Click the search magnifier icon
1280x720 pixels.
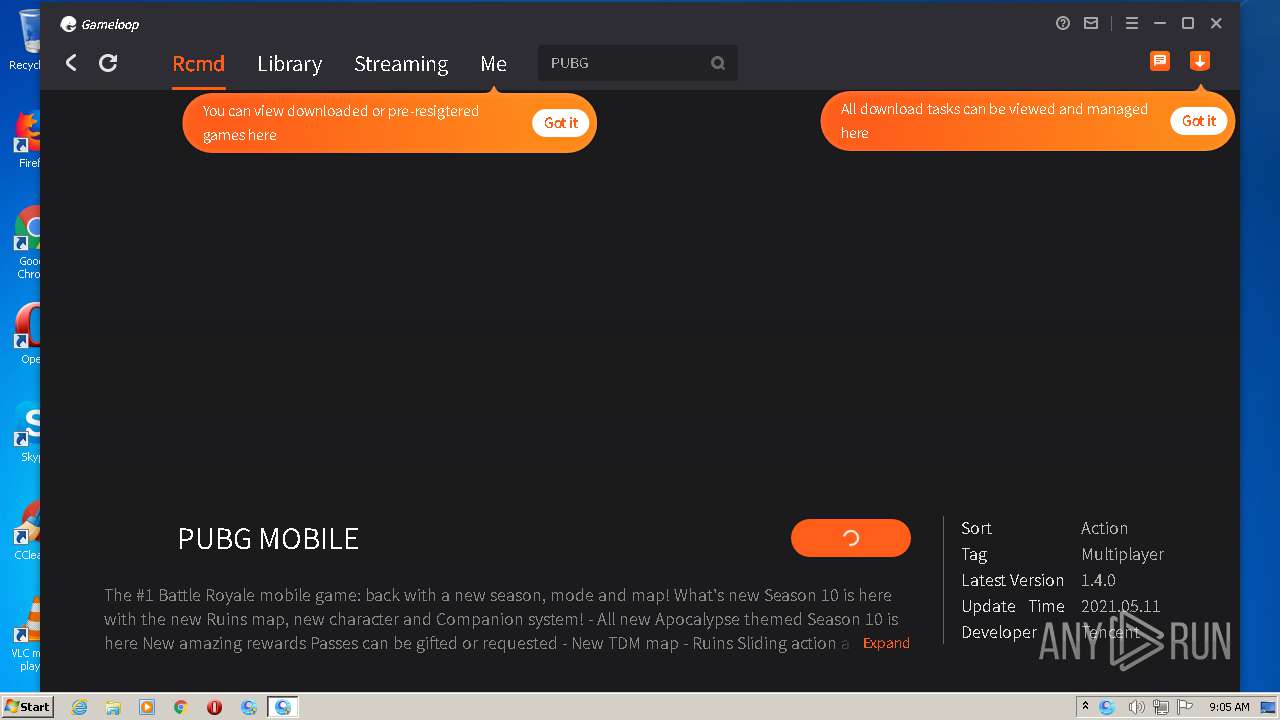[718, 63]
